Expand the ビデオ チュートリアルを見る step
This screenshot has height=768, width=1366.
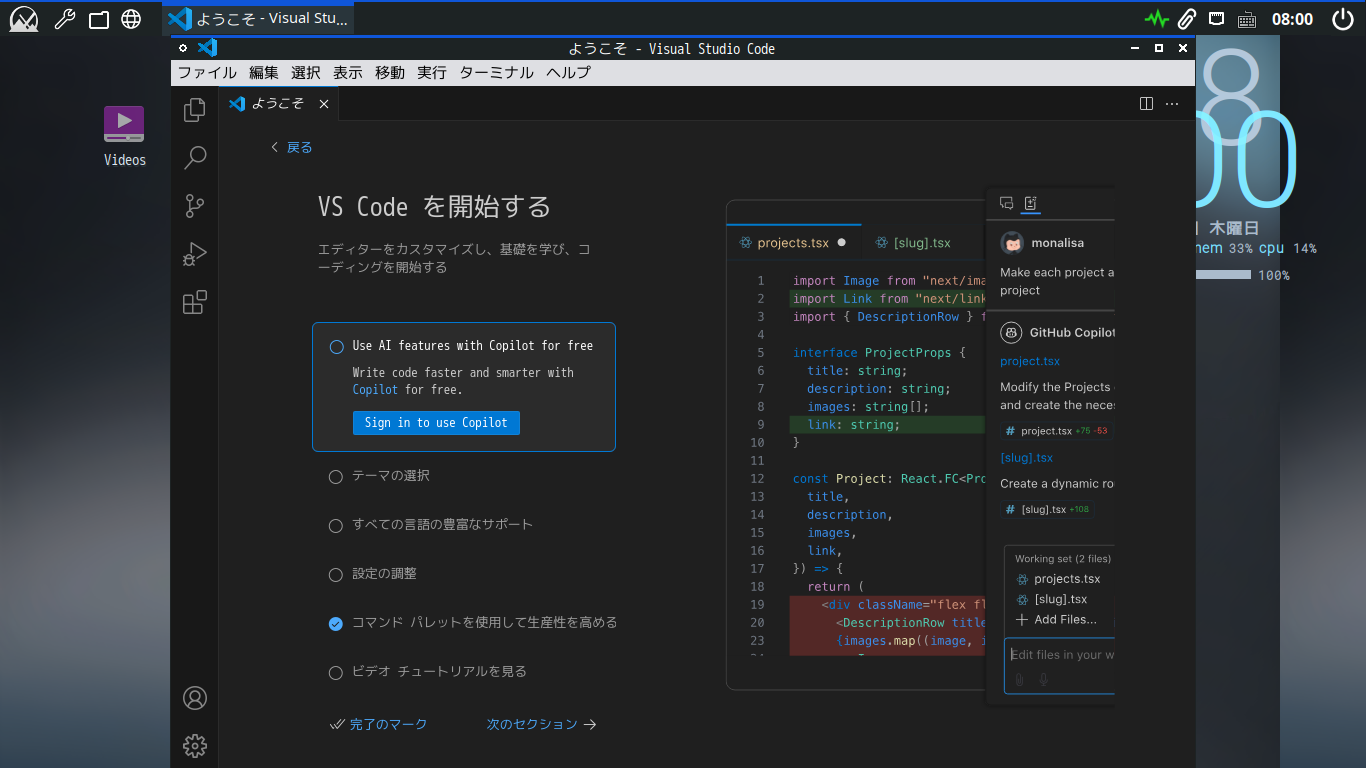click(x=438, y=672)
